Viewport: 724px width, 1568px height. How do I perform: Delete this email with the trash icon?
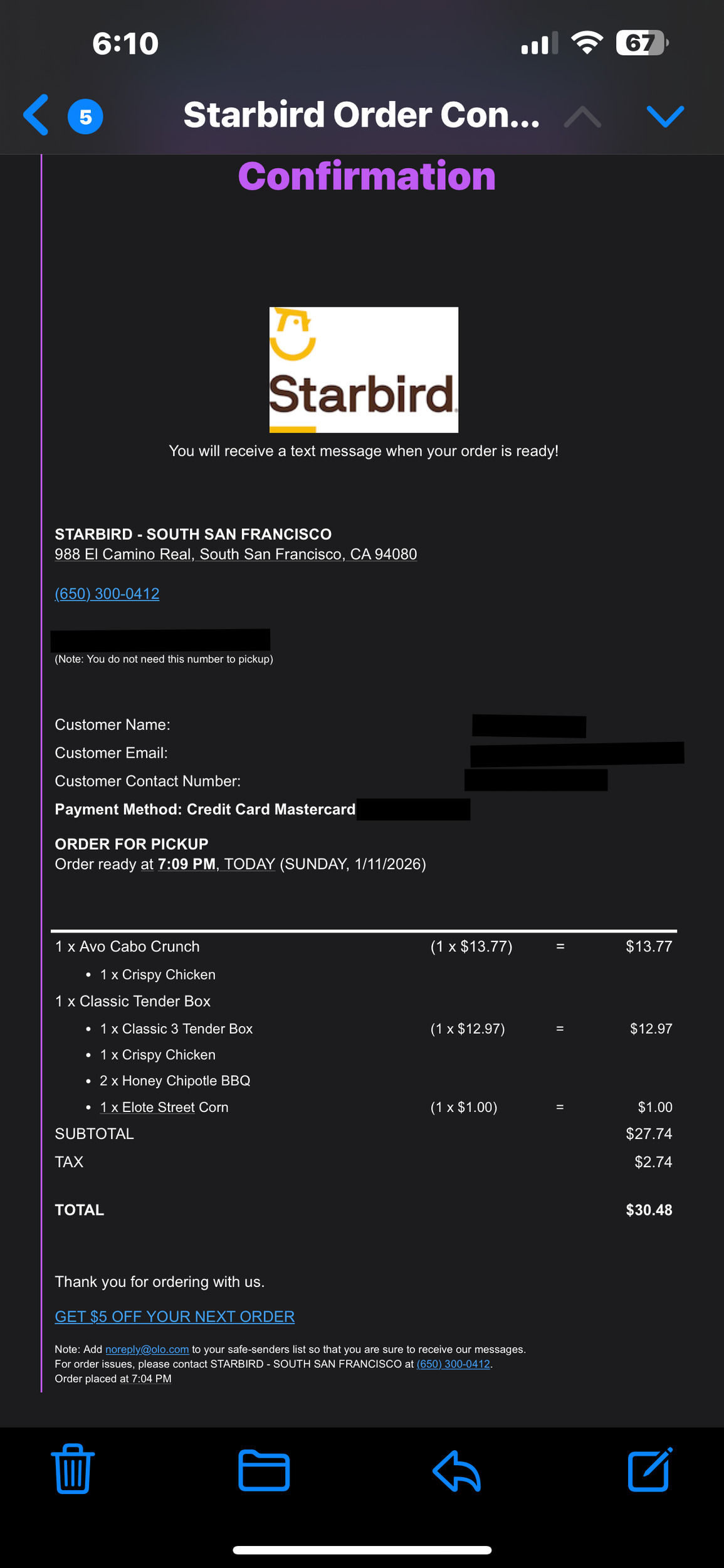pos(73,1470)
